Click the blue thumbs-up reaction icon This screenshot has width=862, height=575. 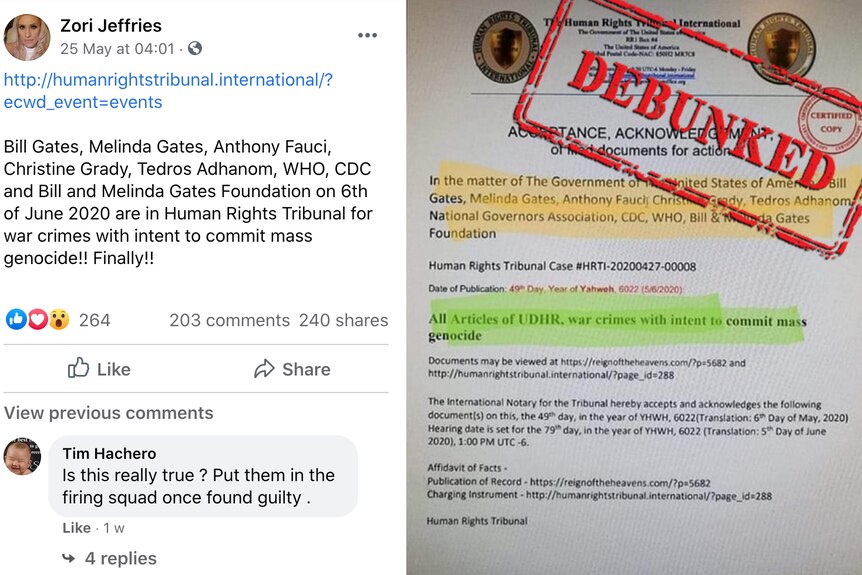point(16,319)
